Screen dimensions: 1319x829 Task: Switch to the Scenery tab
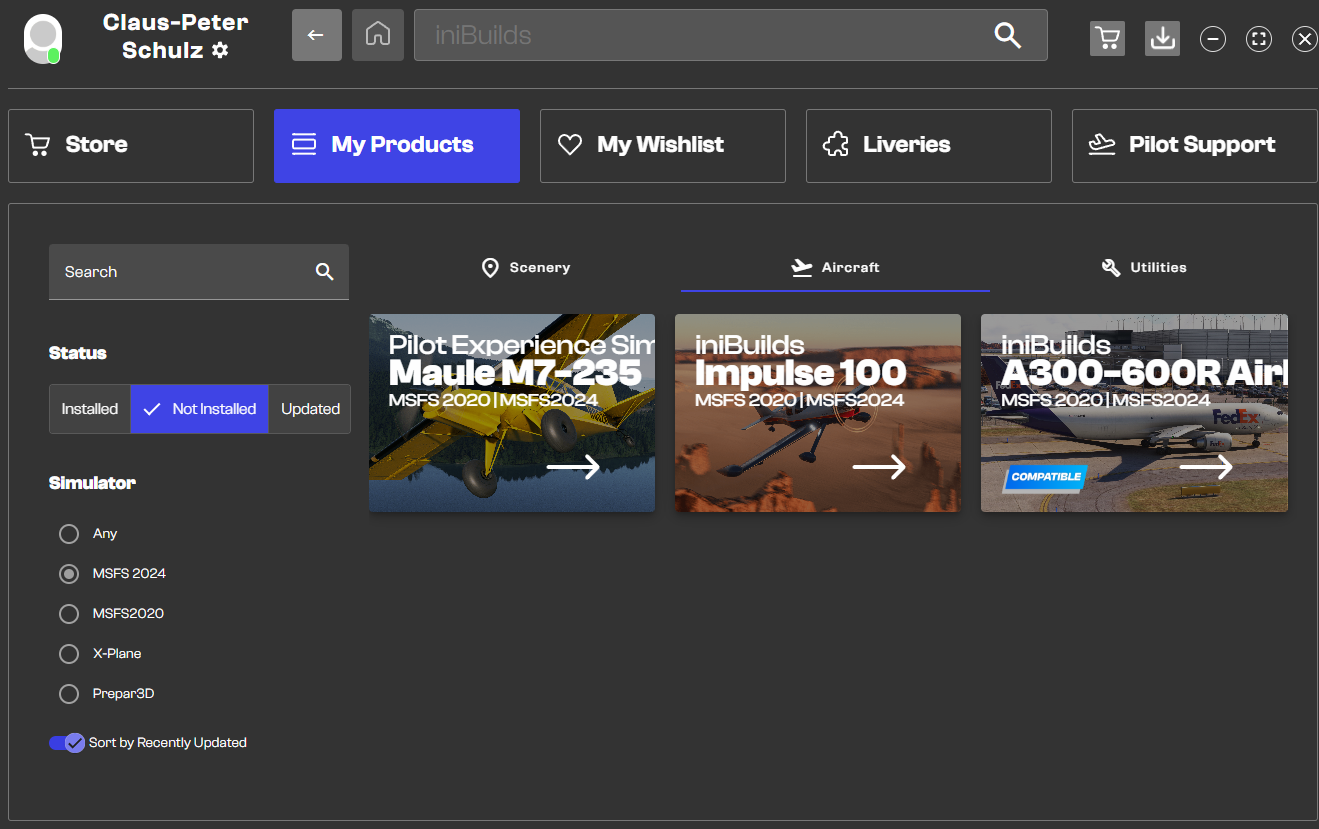526,268
